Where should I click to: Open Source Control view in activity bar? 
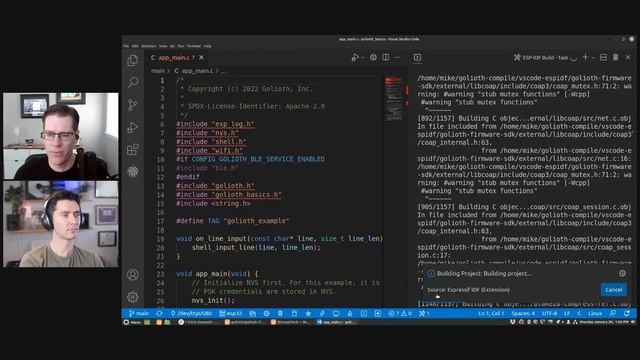point(133,105)
